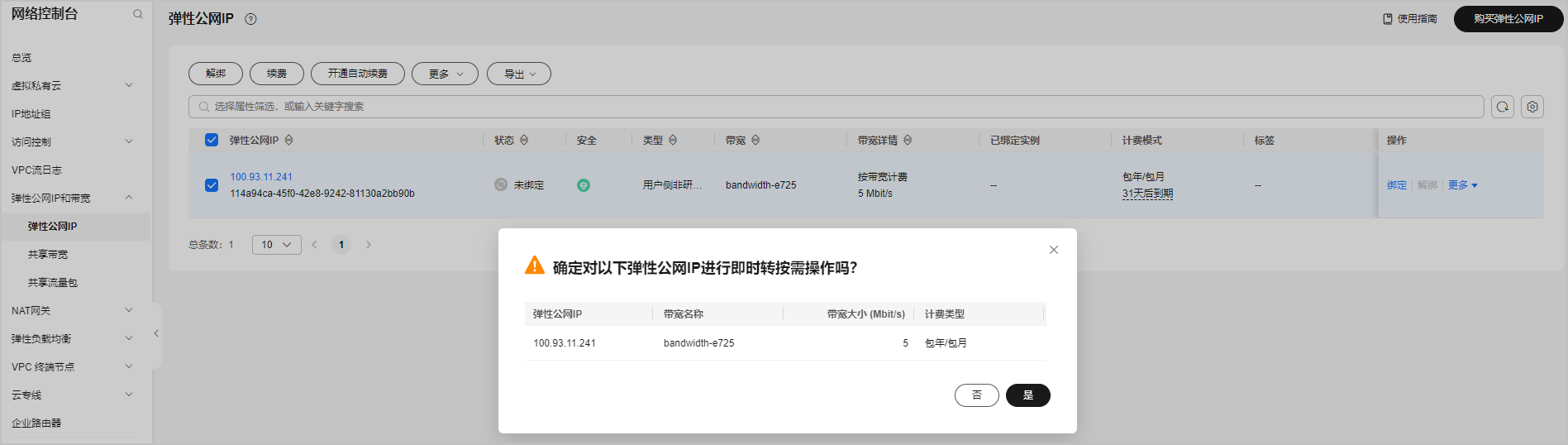Click dialog cell 100.93.11.241

pos(565,343)
